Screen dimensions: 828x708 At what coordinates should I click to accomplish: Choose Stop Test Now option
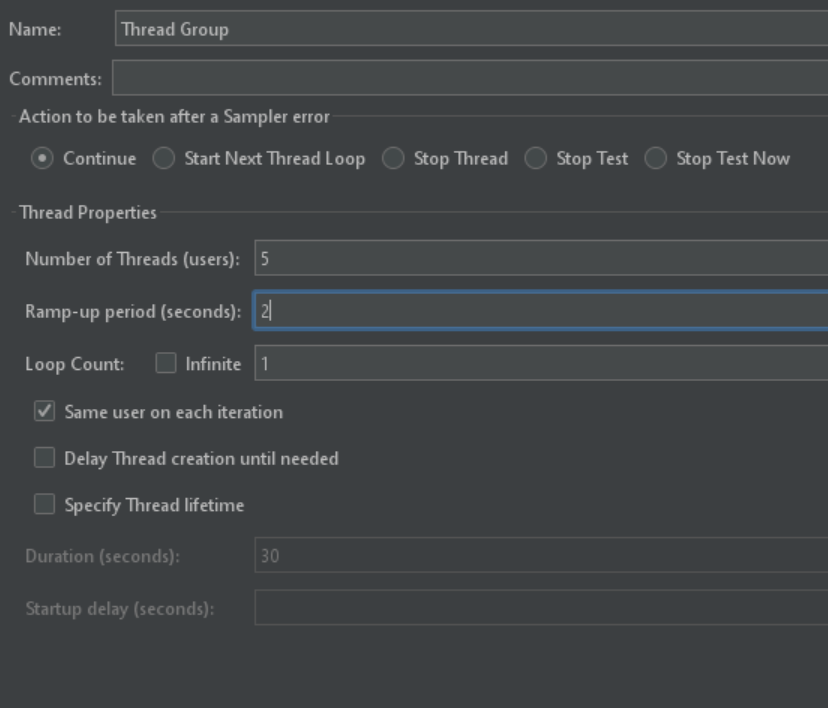pos(656,158)
